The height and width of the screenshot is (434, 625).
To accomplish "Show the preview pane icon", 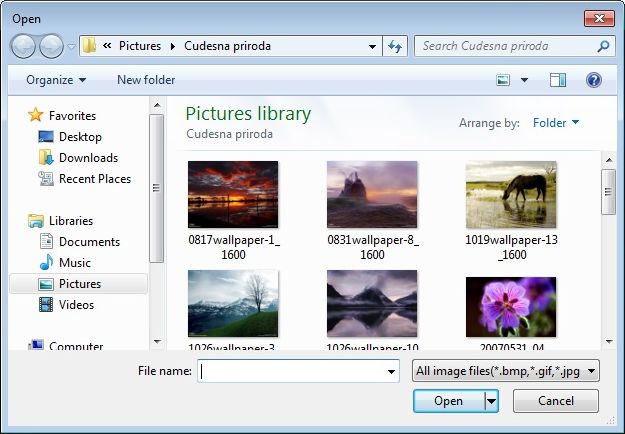I will click(x=558, y=80).
